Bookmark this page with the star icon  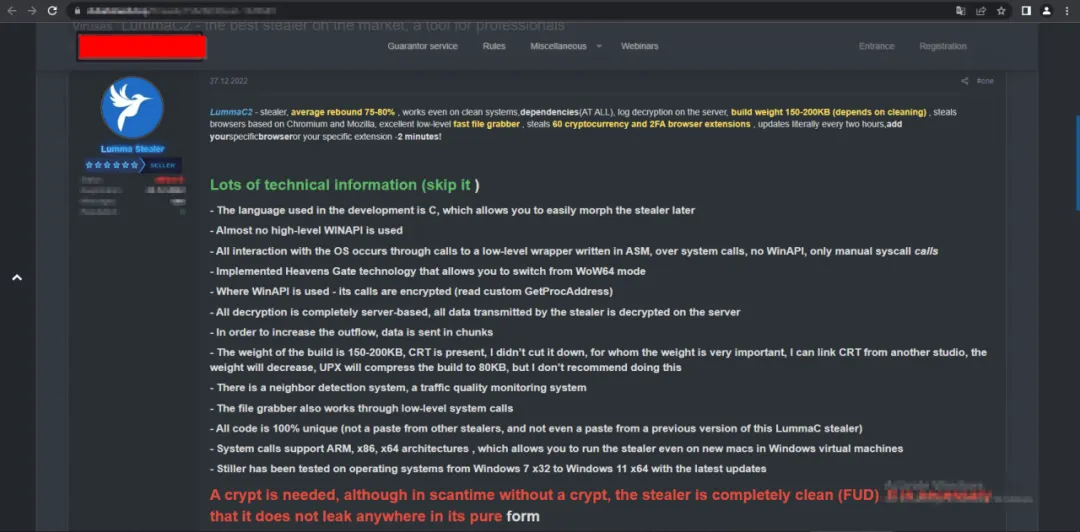[x=1001, y=10]
